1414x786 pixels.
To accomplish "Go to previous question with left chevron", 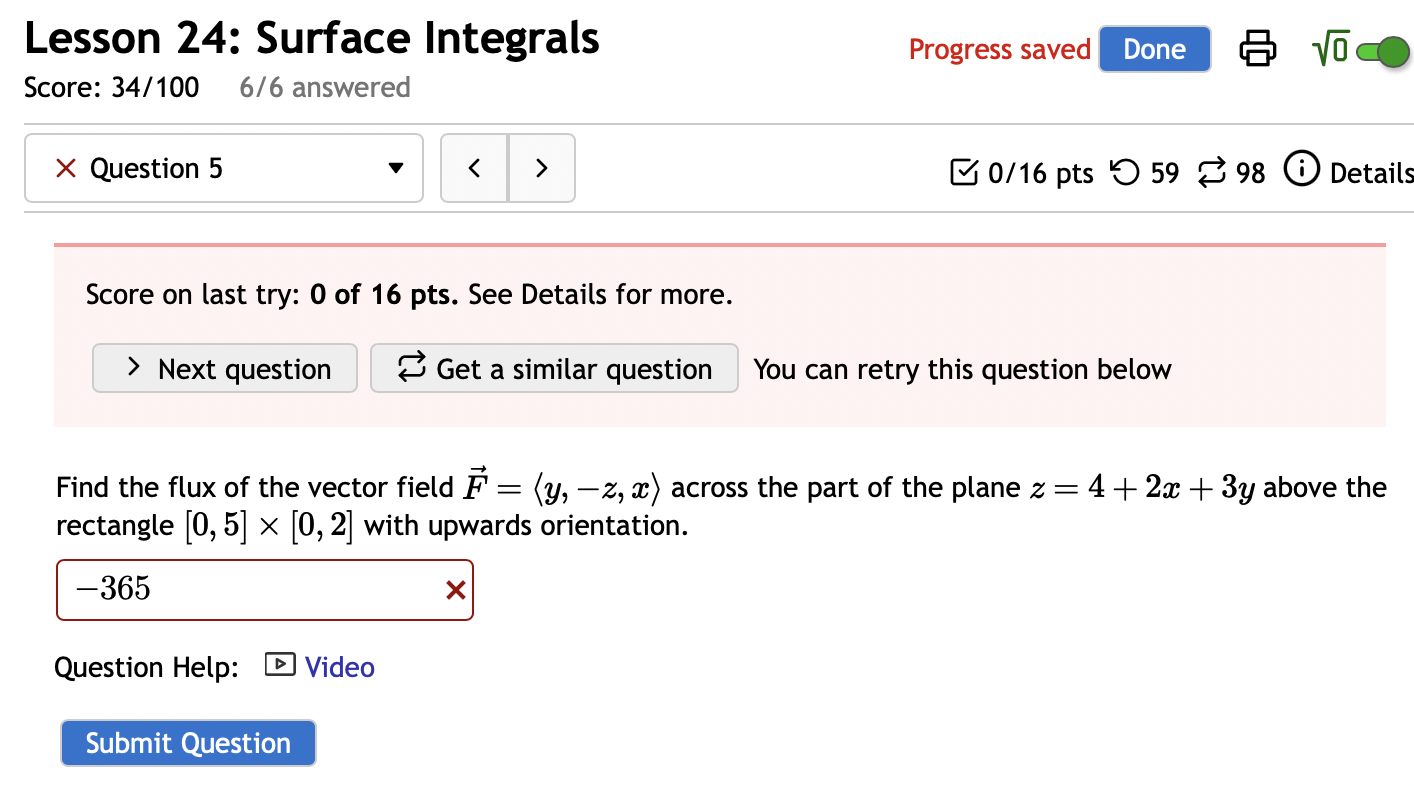I will tap(474, 168).
